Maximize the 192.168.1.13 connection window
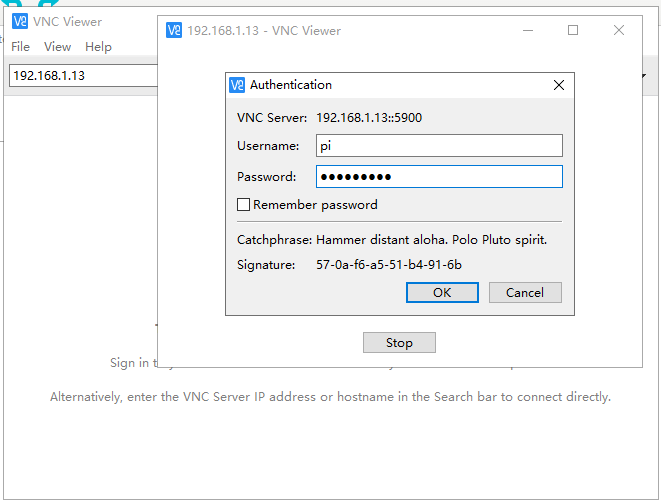The height and width of the screenshot is (504, 661). tap(573, 30)
